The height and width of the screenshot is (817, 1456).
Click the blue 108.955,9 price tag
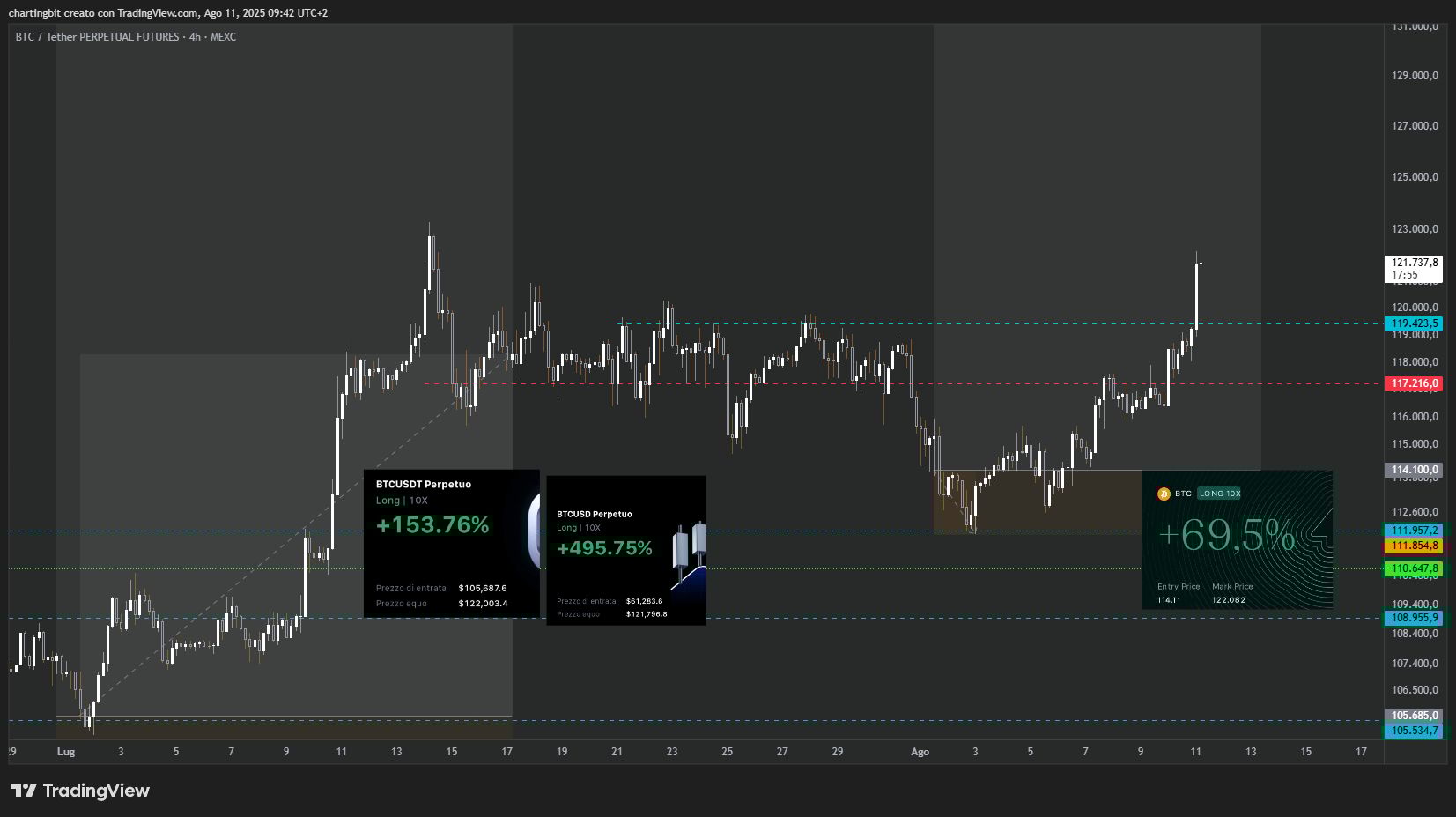tap(1415, 618)
